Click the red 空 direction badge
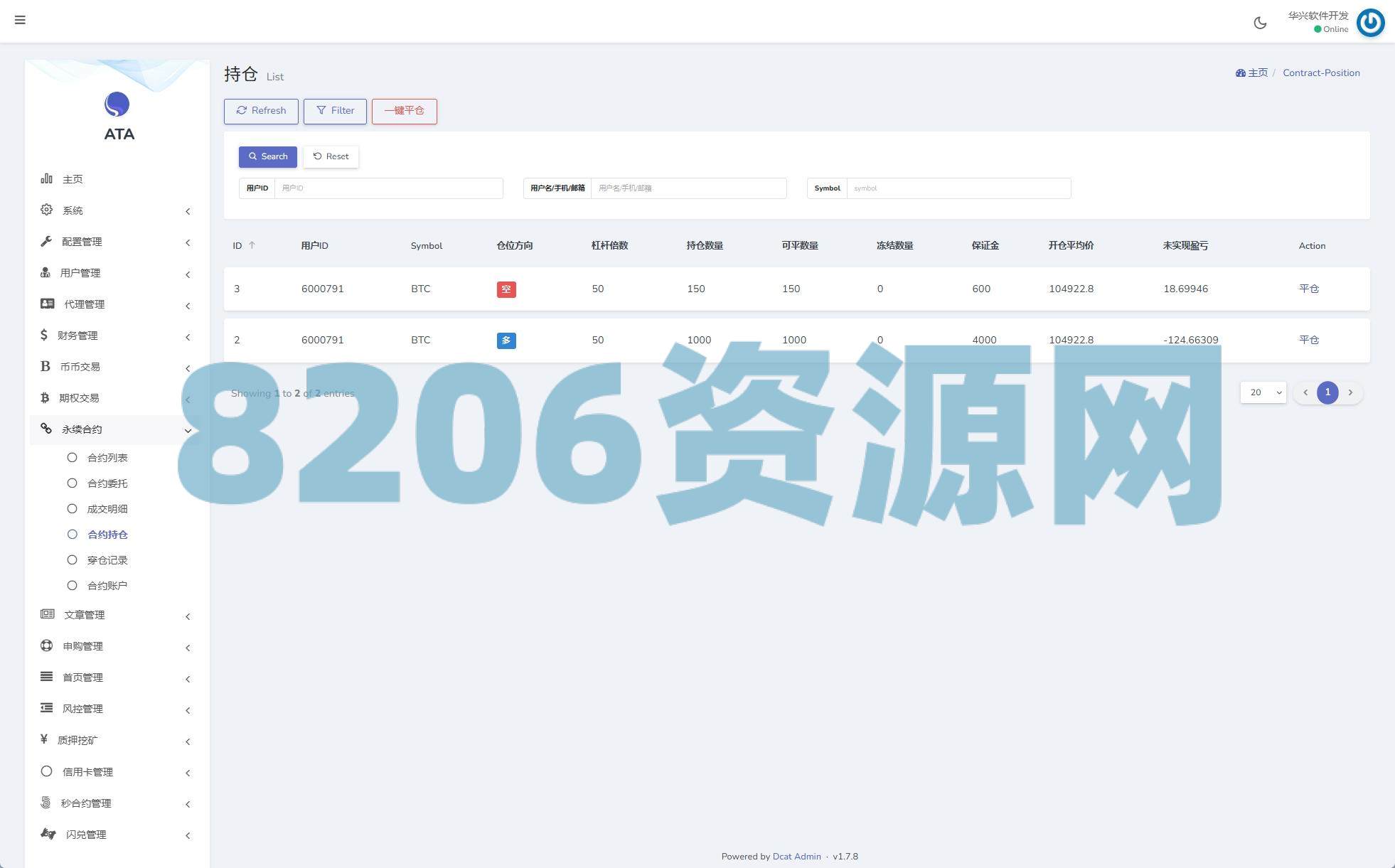Screen dimensions: 1395x868 click(506, 289)
